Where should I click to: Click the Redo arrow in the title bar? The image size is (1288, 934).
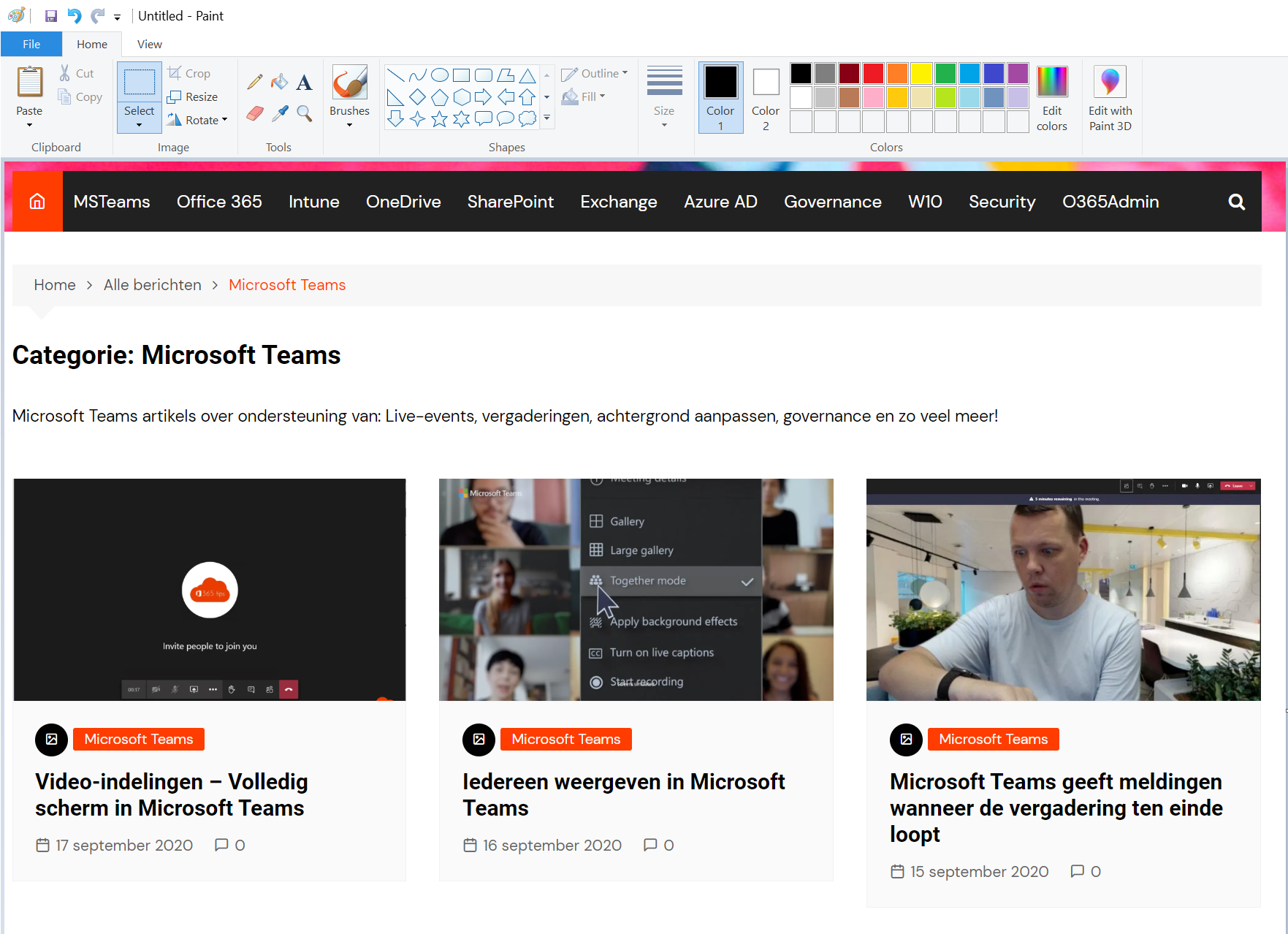[x=97, y=16]
